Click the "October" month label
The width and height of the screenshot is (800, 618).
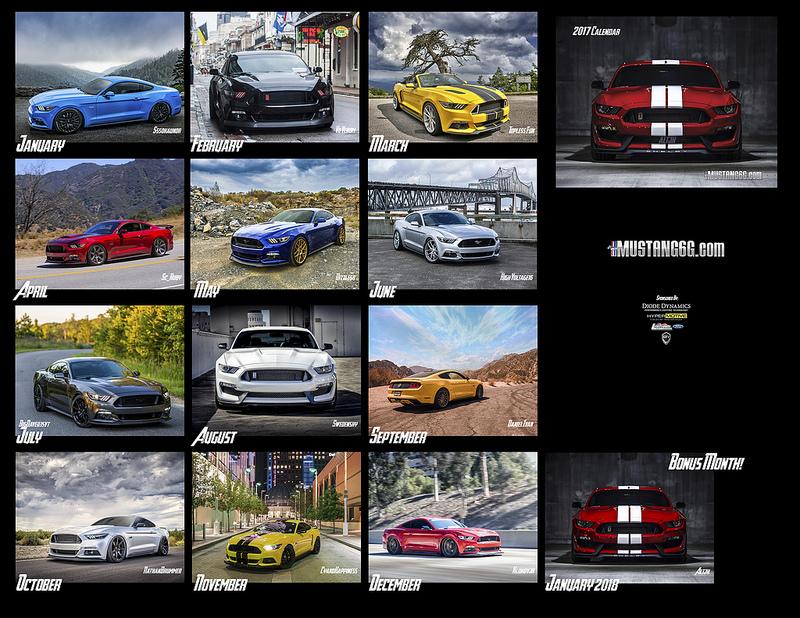tap(39, 584)
